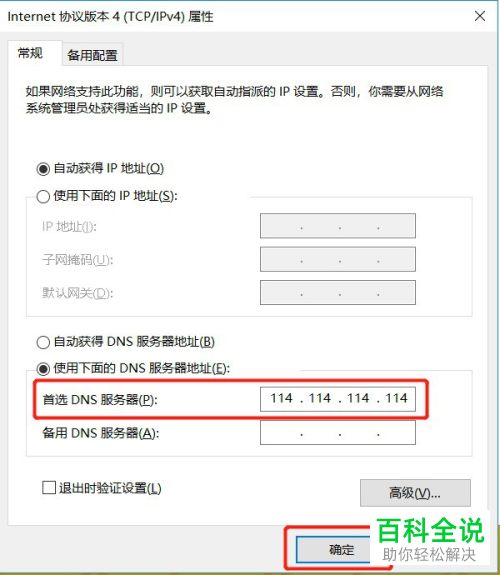Focus first octet of 备用 DNS 服务器 field

click(281, 433)
